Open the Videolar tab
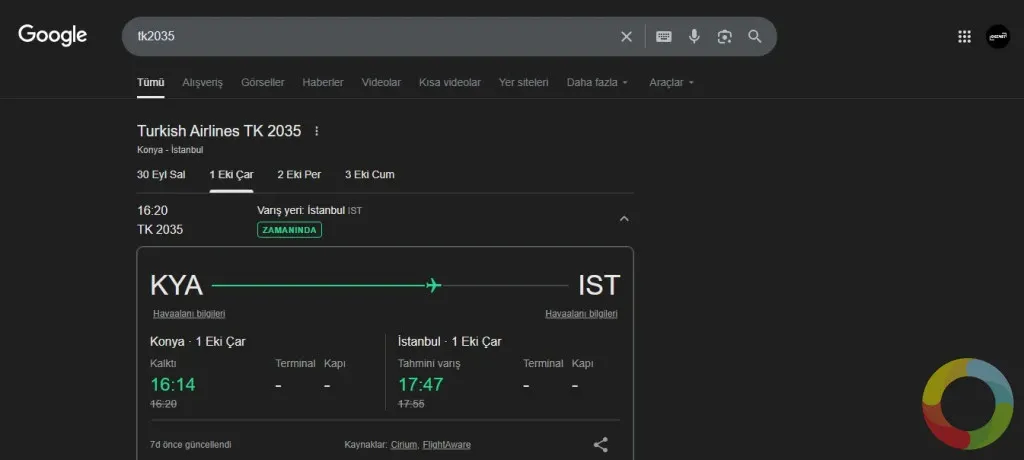The width and height of the screenshot is (1024, 460). (x=381, y=82)
